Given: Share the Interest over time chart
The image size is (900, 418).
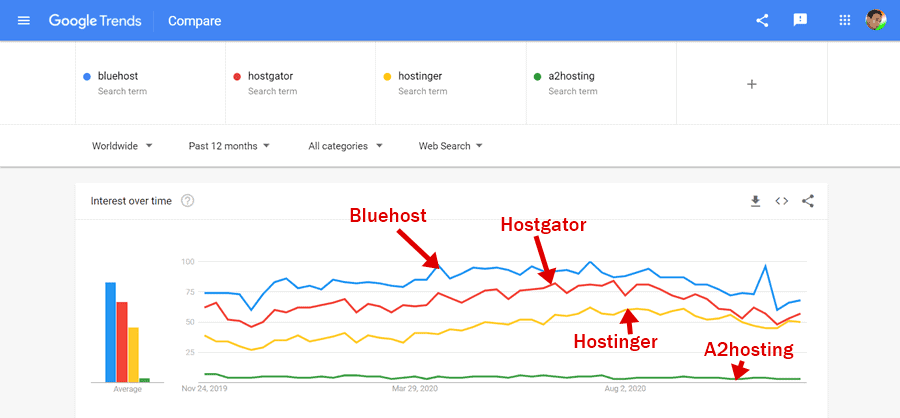Looking at the screenshot, I should tap(808, 201).
